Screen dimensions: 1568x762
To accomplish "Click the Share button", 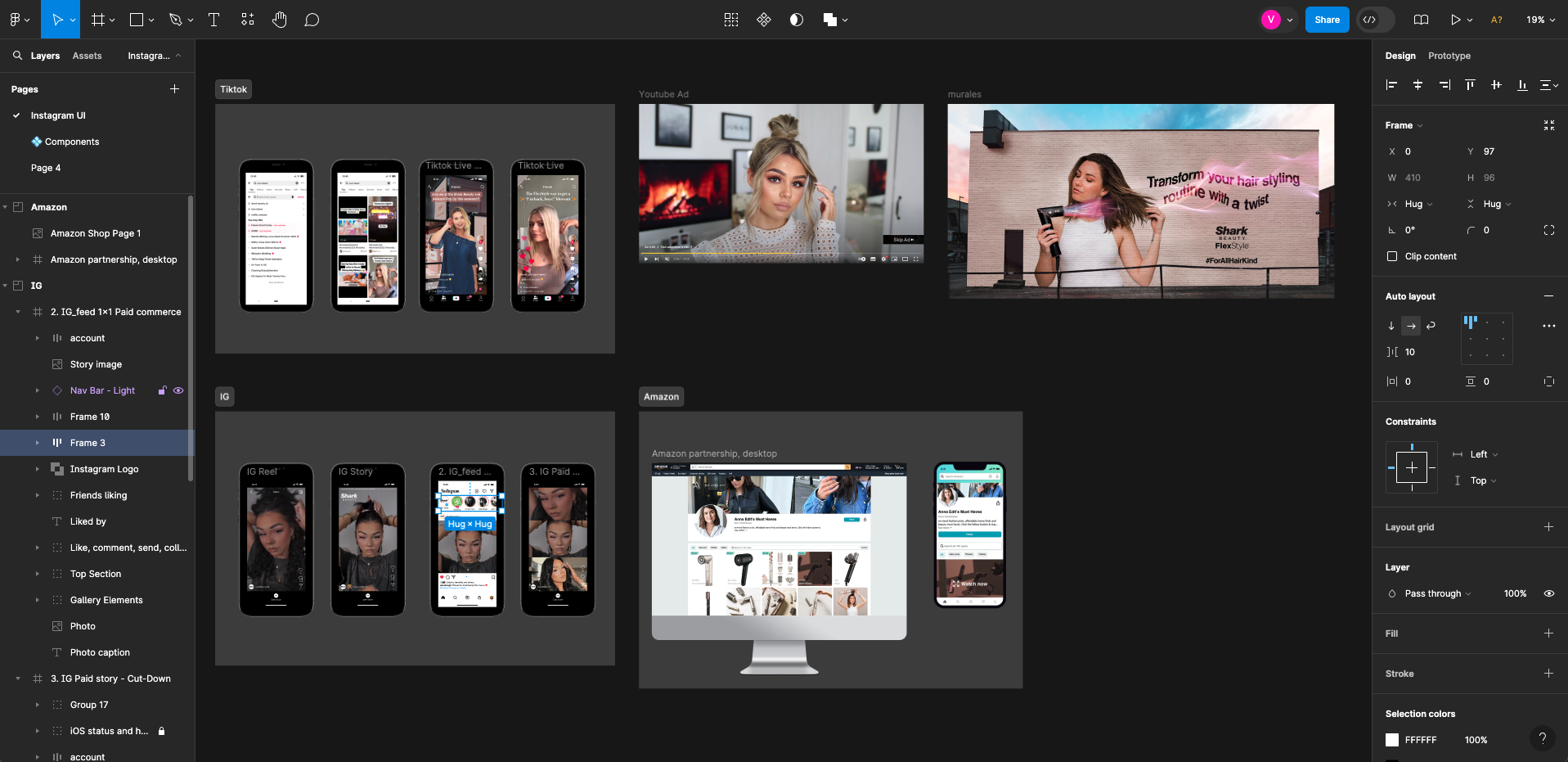I will 1326,20.
